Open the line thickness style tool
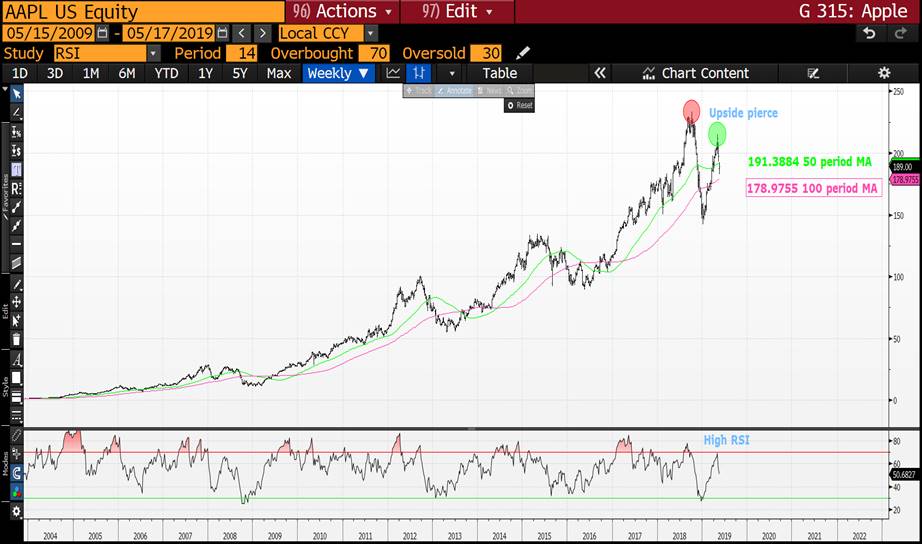 coord(16,397)
